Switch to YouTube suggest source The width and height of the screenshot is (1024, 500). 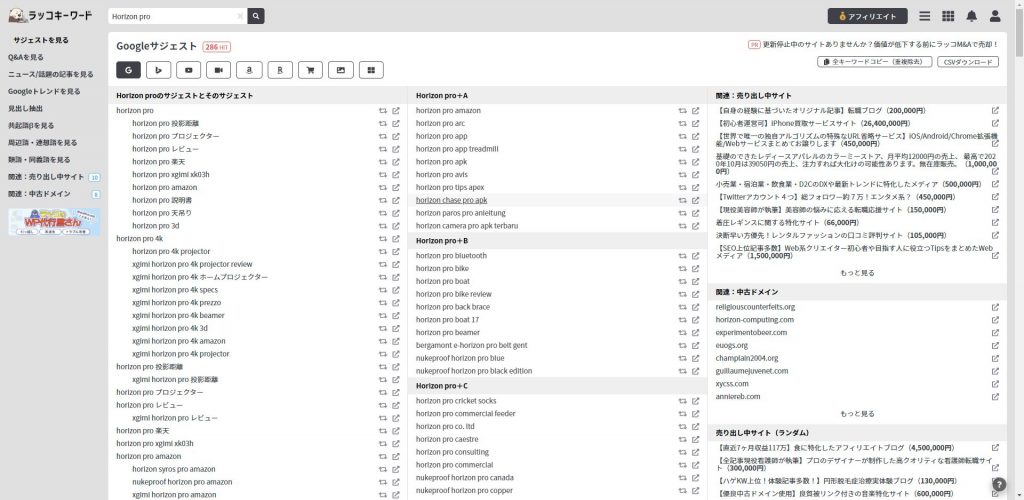tap(189, 70)
